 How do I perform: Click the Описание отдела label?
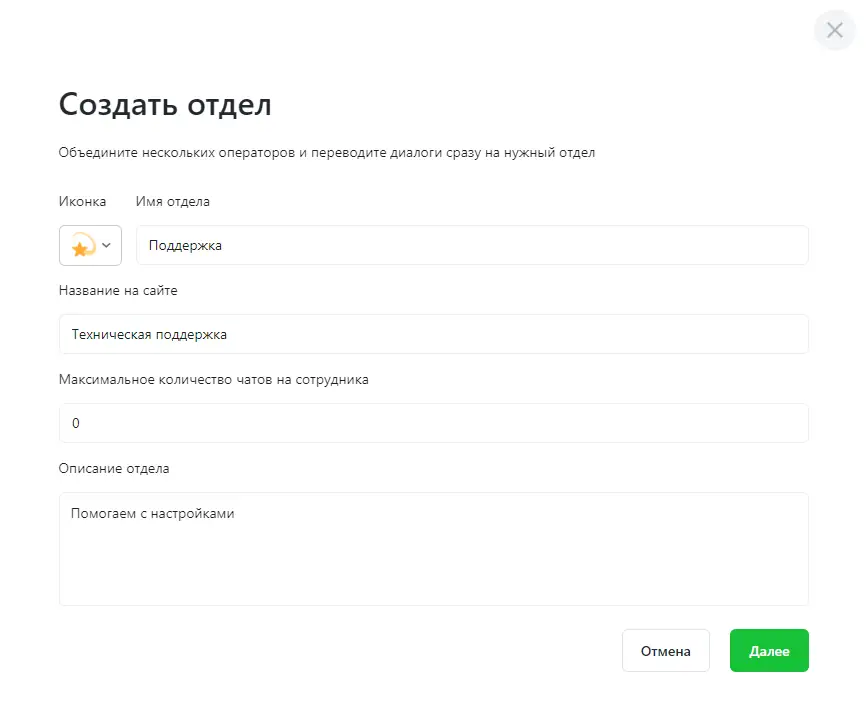114,468
